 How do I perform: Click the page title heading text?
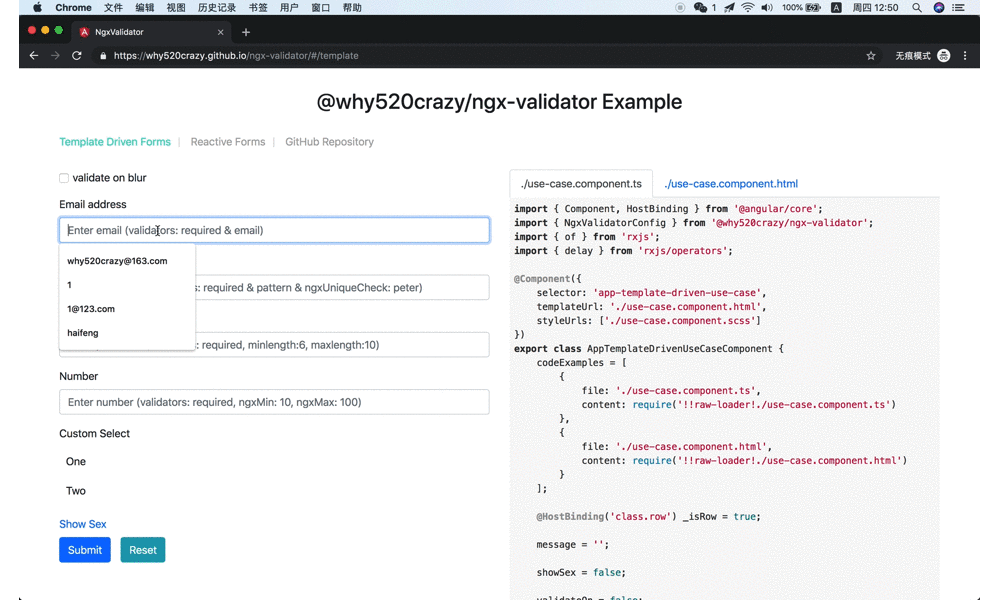[499, 102]
